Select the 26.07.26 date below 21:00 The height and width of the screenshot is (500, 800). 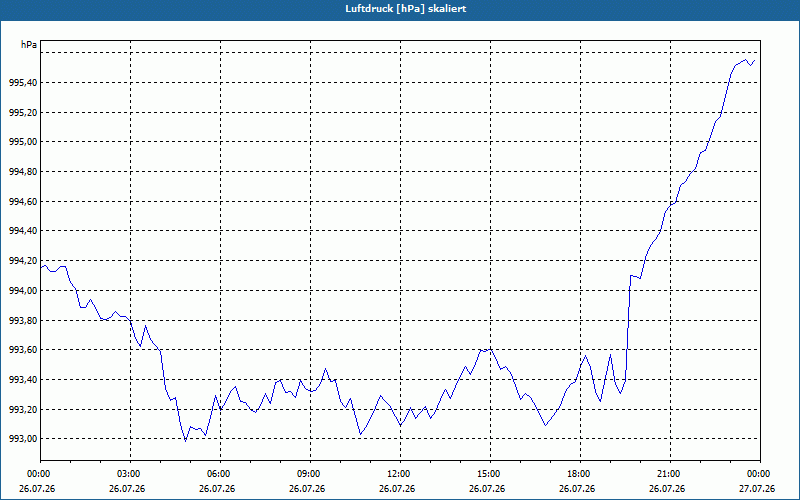[667, 489]
